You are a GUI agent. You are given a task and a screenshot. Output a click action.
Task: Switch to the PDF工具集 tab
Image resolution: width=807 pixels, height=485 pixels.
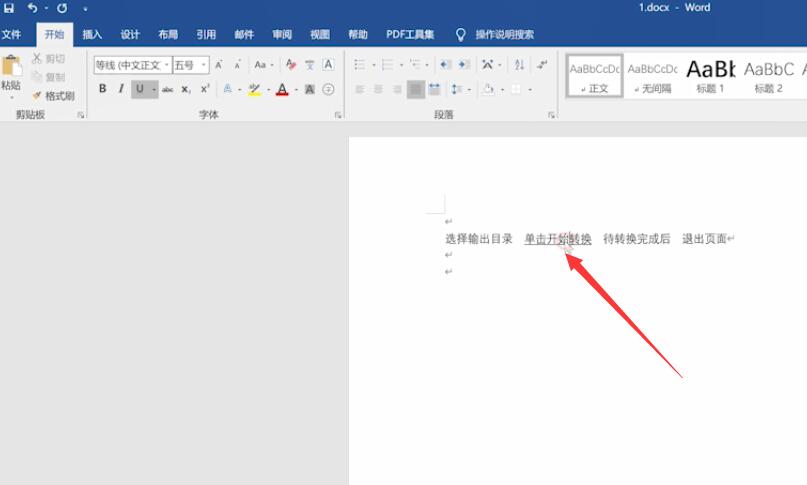(410, 34)
